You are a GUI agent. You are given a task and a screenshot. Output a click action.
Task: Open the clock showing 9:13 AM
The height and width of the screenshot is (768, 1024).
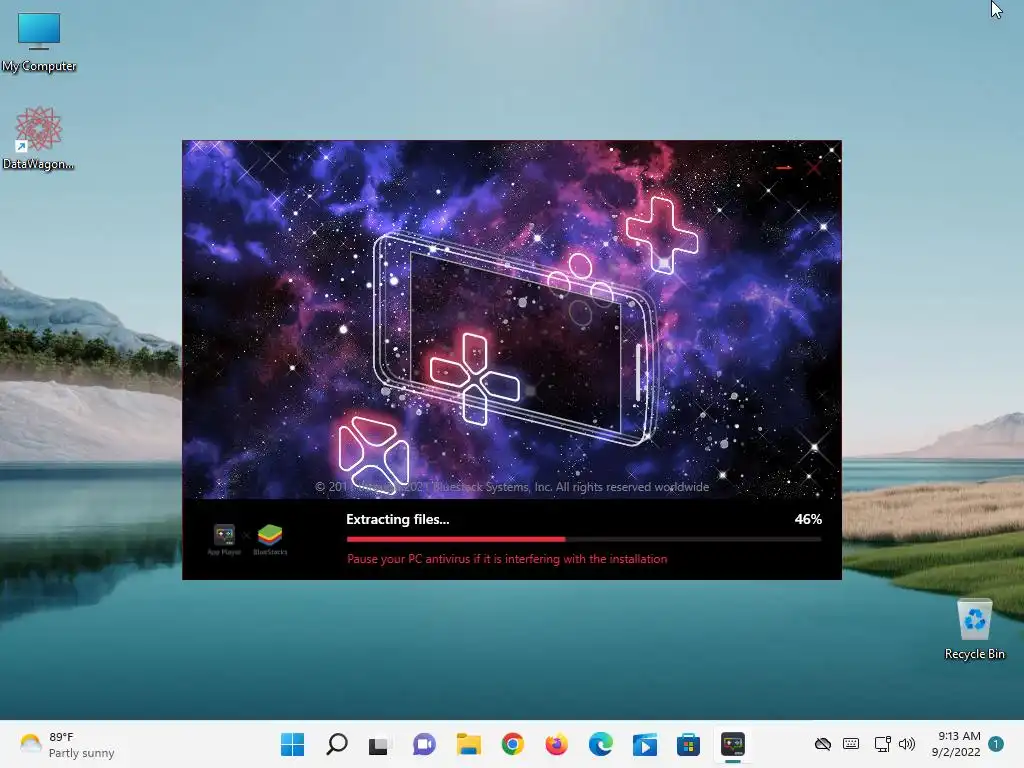956,744
